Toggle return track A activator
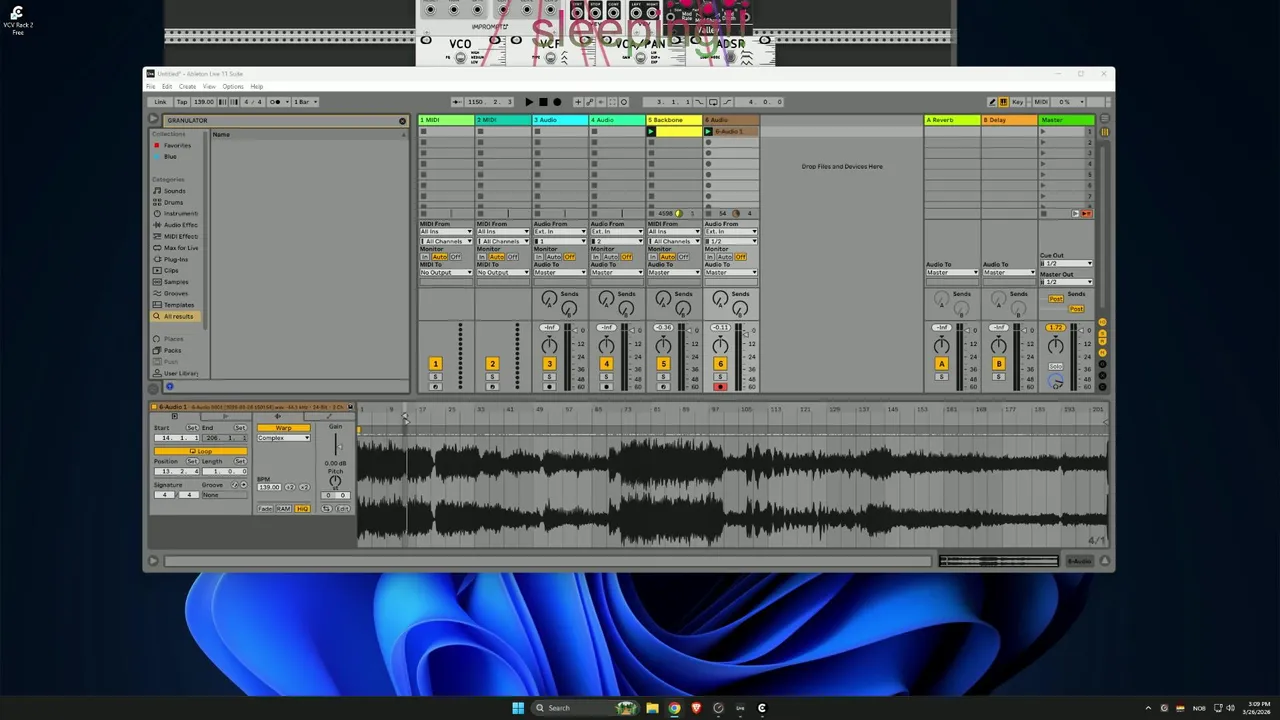 941,364
